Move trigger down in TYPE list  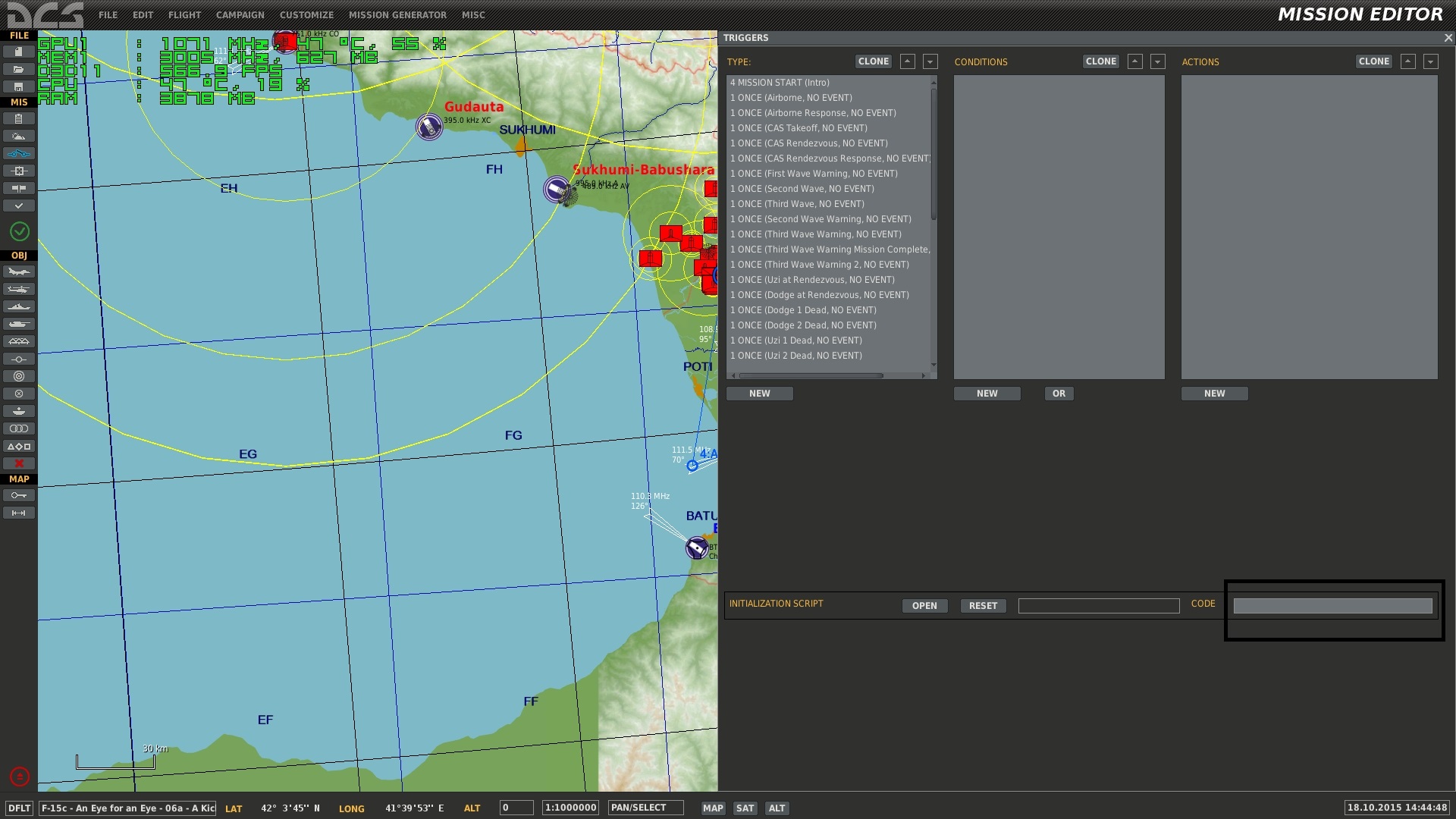[930, 61]
